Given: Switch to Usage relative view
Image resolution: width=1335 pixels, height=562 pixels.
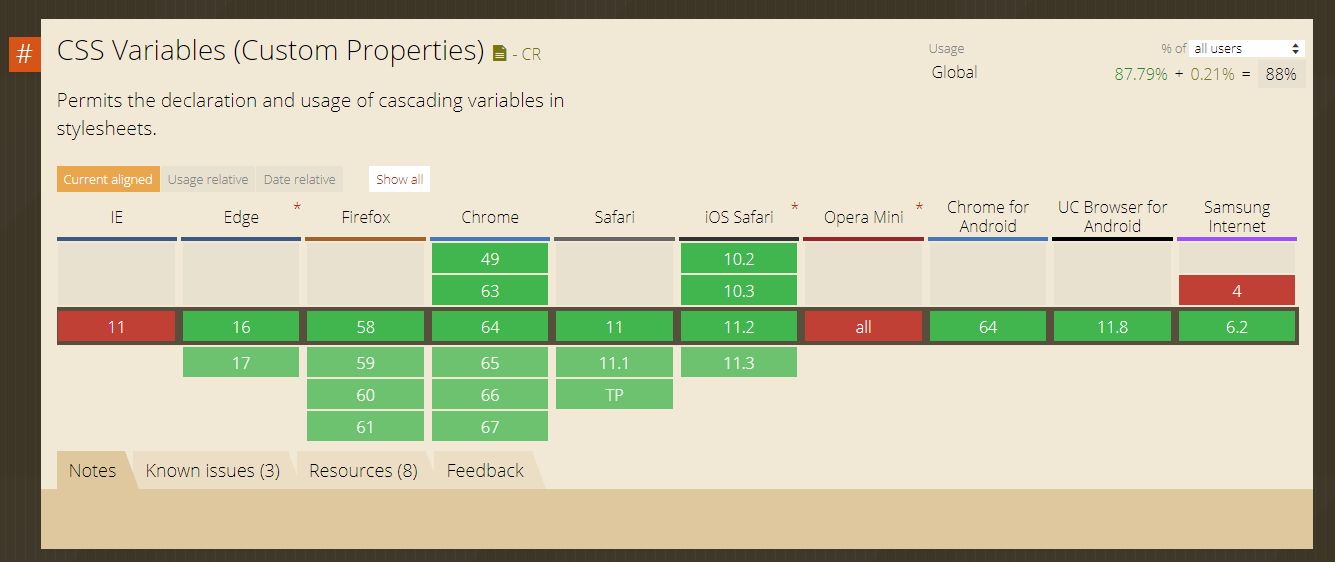Looking at the screenshot, I should pos(208,179).
